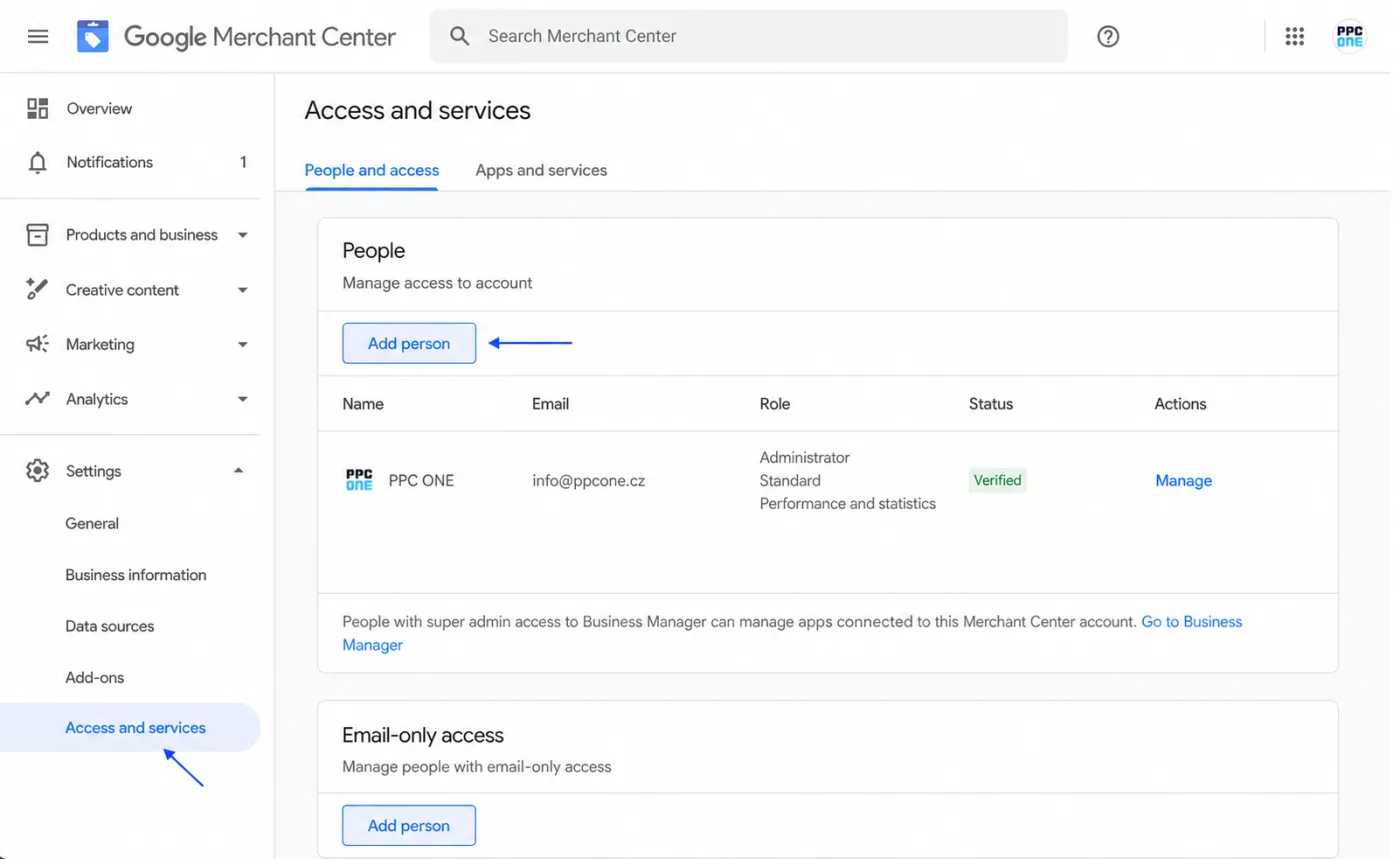This screenshot has width=1400, height=859.
Task: Click the Actions column header
Action: (1180, 404)
